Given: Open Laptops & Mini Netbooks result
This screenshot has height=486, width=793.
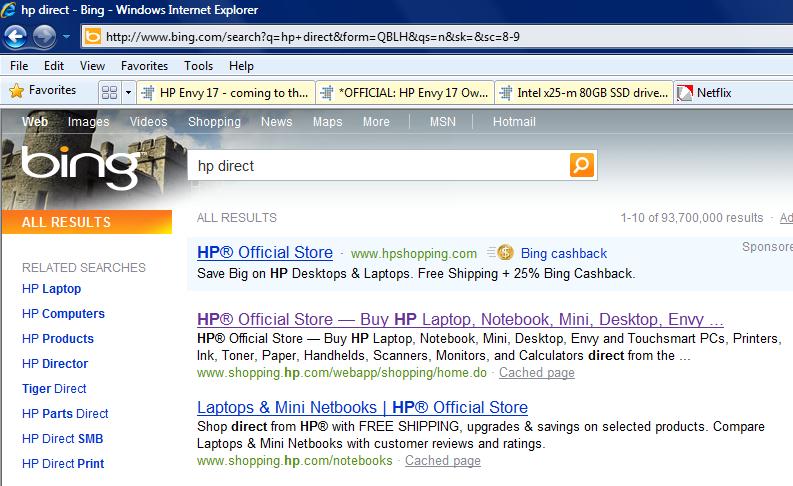Looking at the screenshot, I should (x=362, y=407).
